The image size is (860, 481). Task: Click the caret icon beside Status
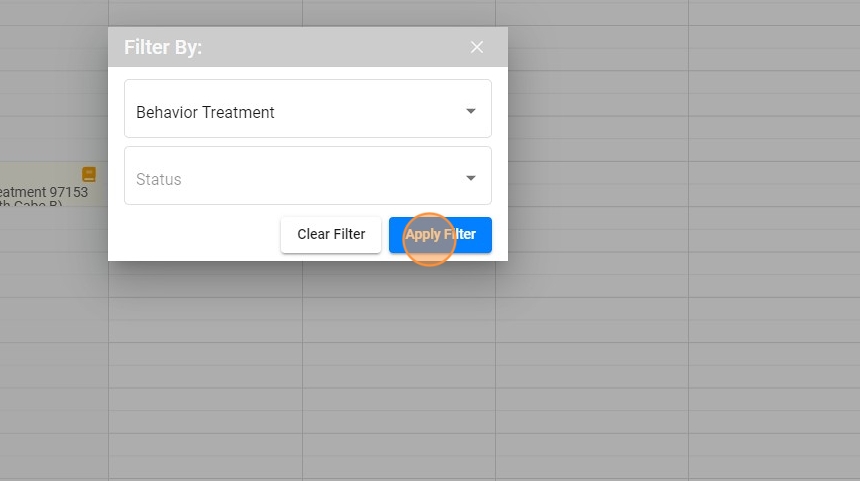tap(471, 178)
